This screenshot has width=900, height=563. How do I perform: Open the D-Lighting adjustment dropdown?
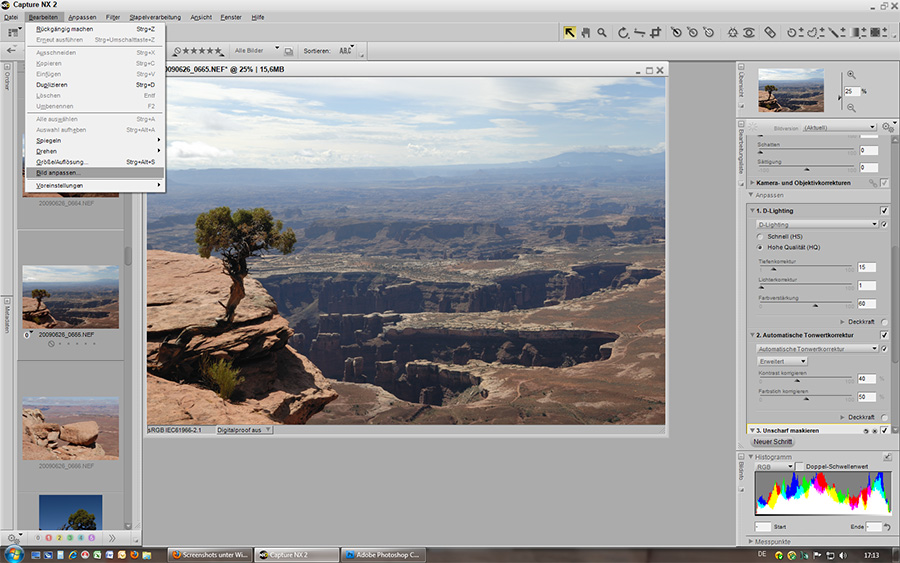pyautogui.click(x=817, y=224)
